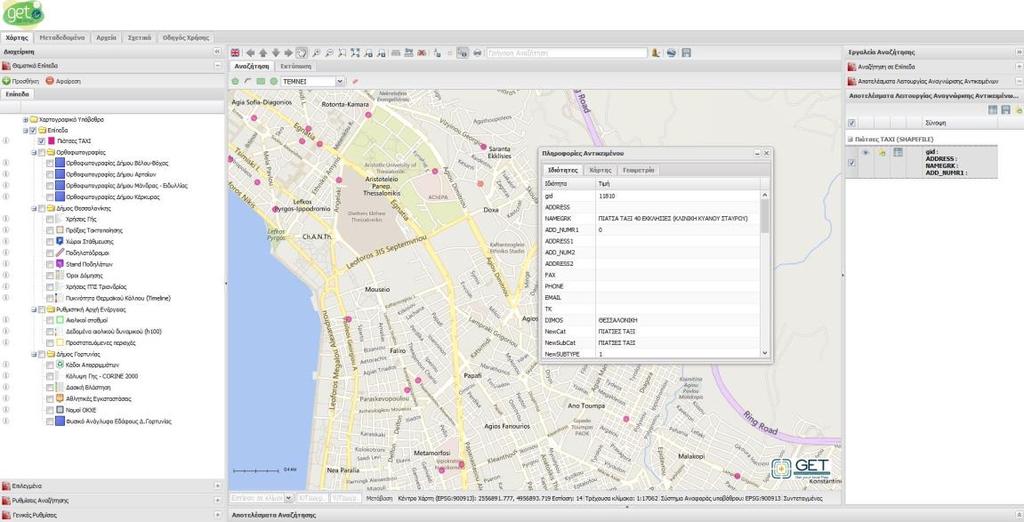Switch to the Μεταδεδομένα tab

click(x=62, y=38)
